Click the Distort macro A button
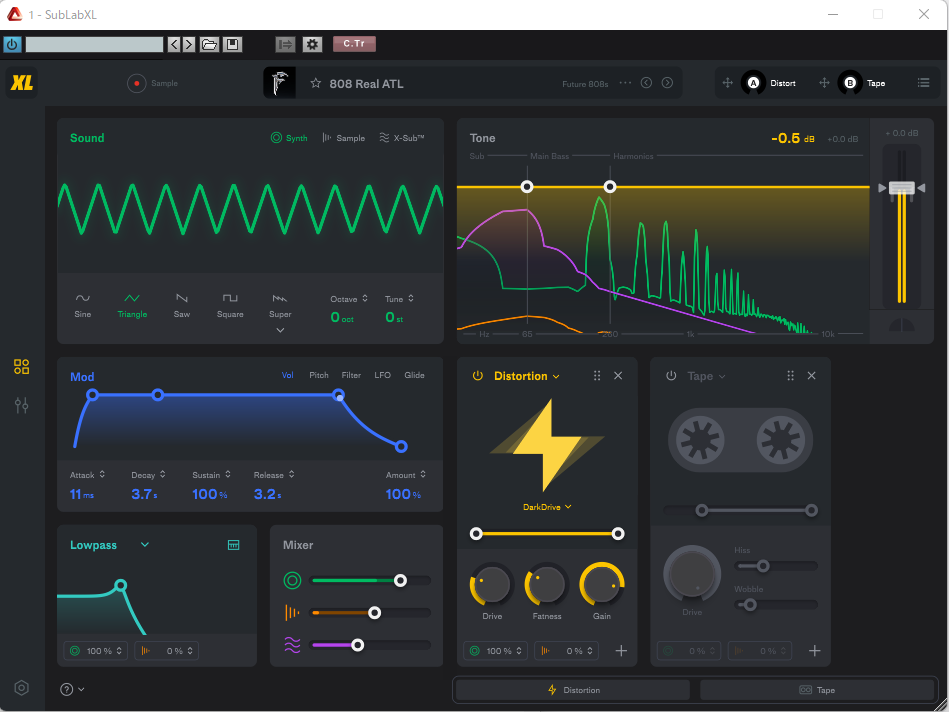 tap(754, 83)
